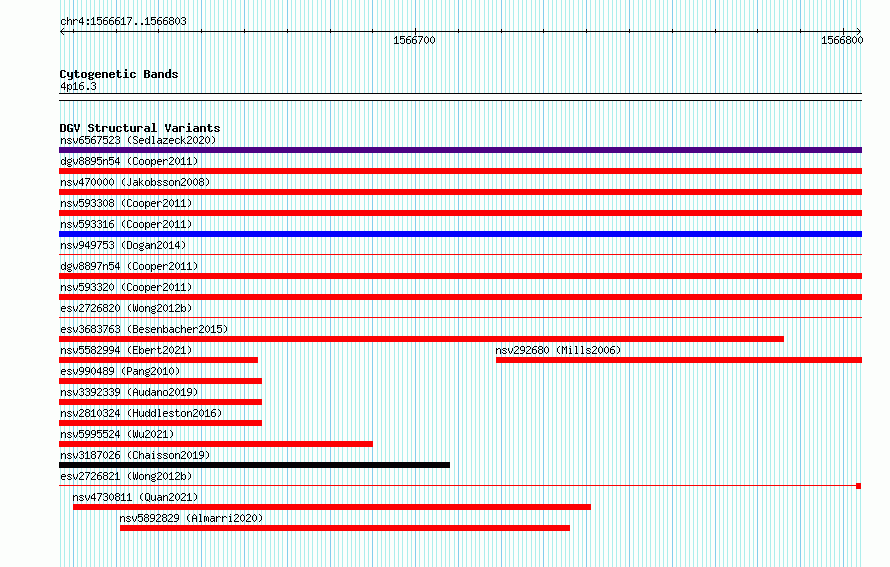This screenshot has width=890, height=567.
Task: Click dgv8897n54 (Cooper2011) label
Action: pos(129,266)
